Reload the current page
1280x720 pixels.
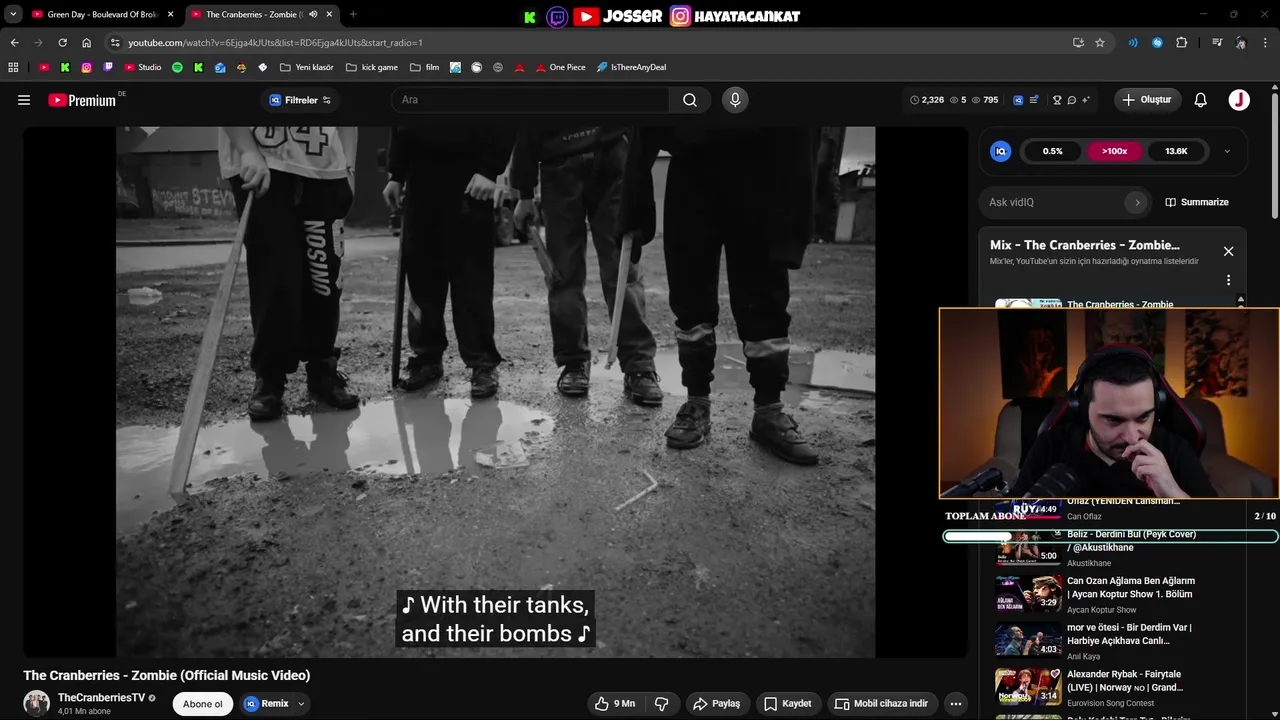pyautogui.click(x=62, y=43)
